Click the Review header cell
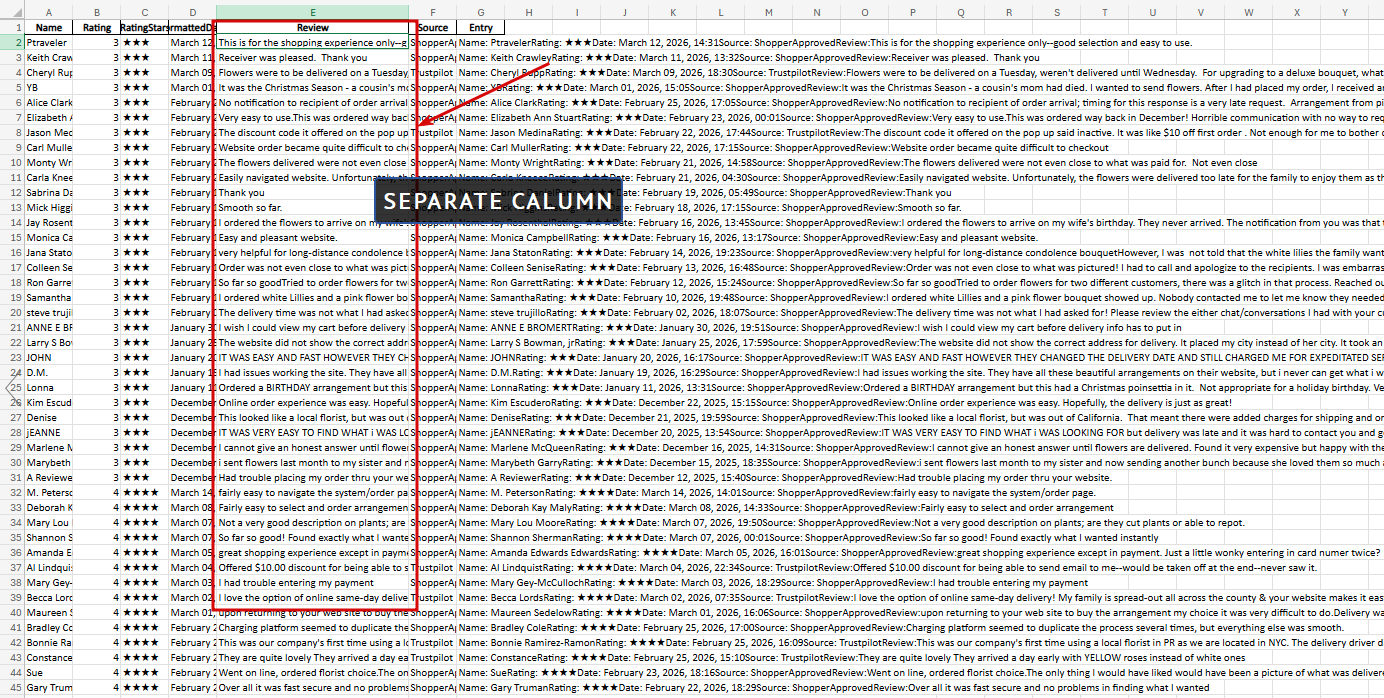This screenshot has width=1384, height=698. pyautogui.click(x=312, y=27)
